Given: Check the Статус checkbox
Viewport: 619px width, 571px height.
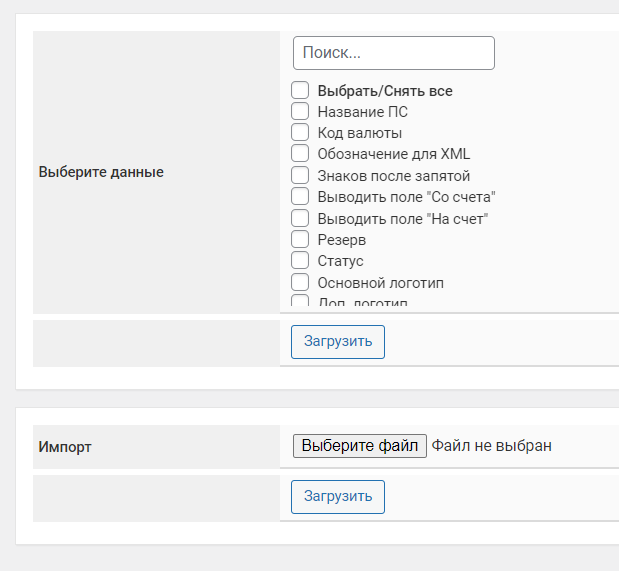Looking at the screenshot, I should tap(300, 261).
